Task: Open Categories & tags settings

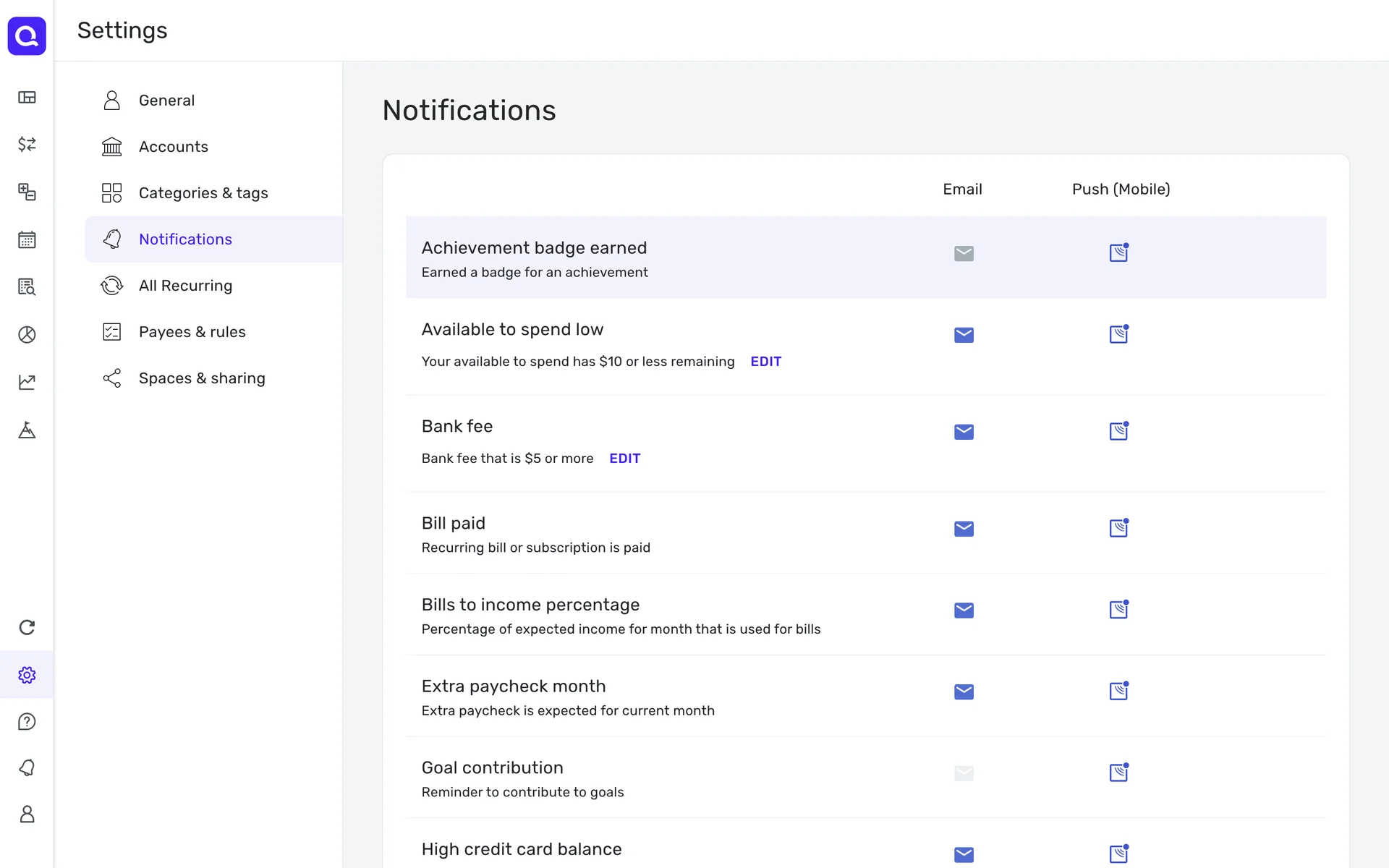Action: [203, 193]
